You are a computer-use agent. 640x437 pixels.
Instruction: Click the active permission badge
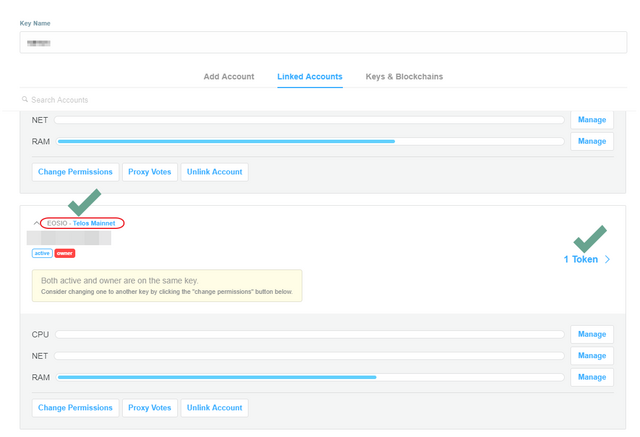pyautogui.click(x=42, y=253)
